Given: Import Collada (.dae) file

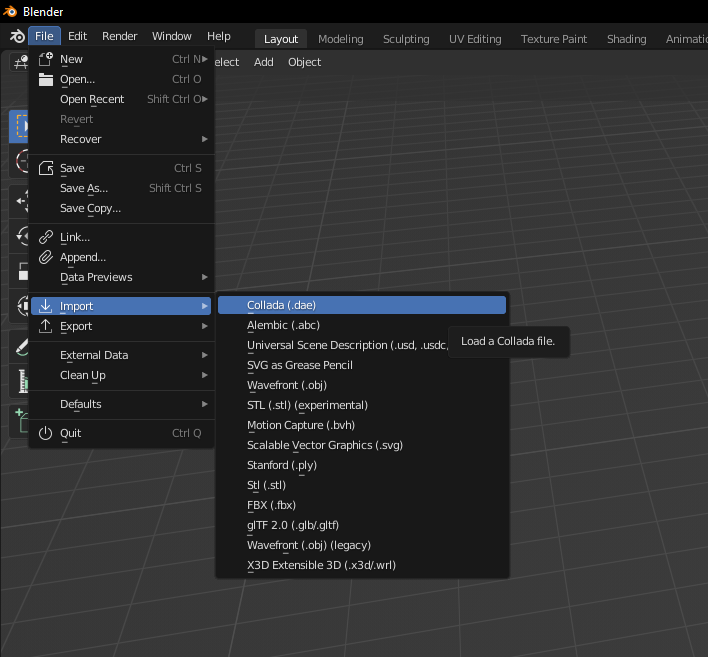Looking at the screenshot, I should [x=362, y=305].
